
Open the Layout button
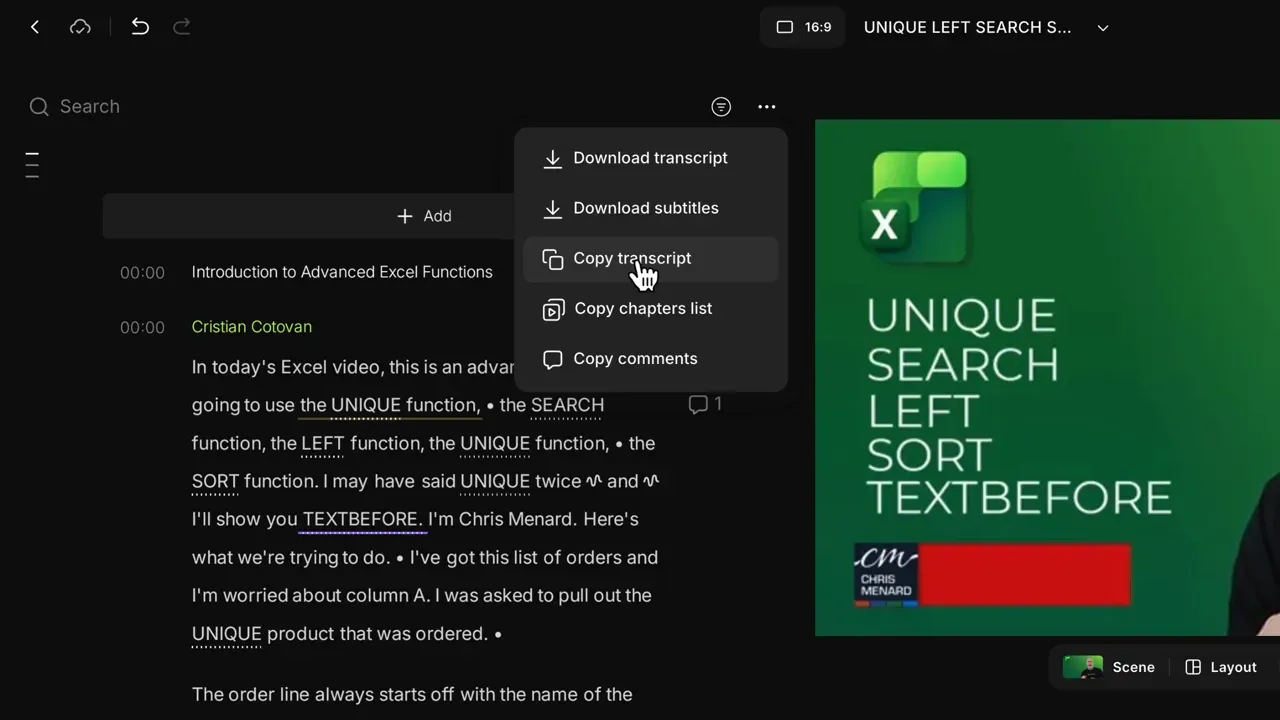(1221, 667)
